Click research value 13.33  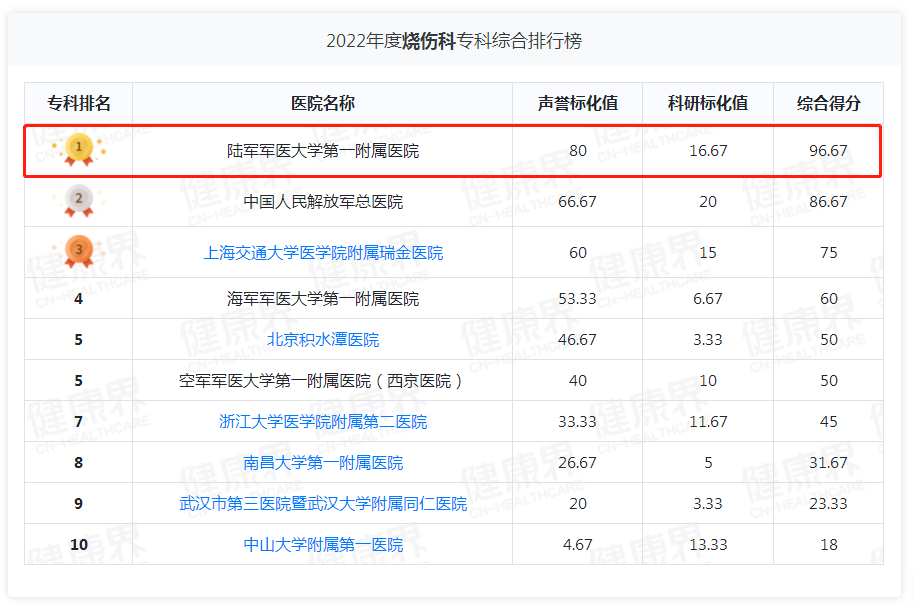708,545
